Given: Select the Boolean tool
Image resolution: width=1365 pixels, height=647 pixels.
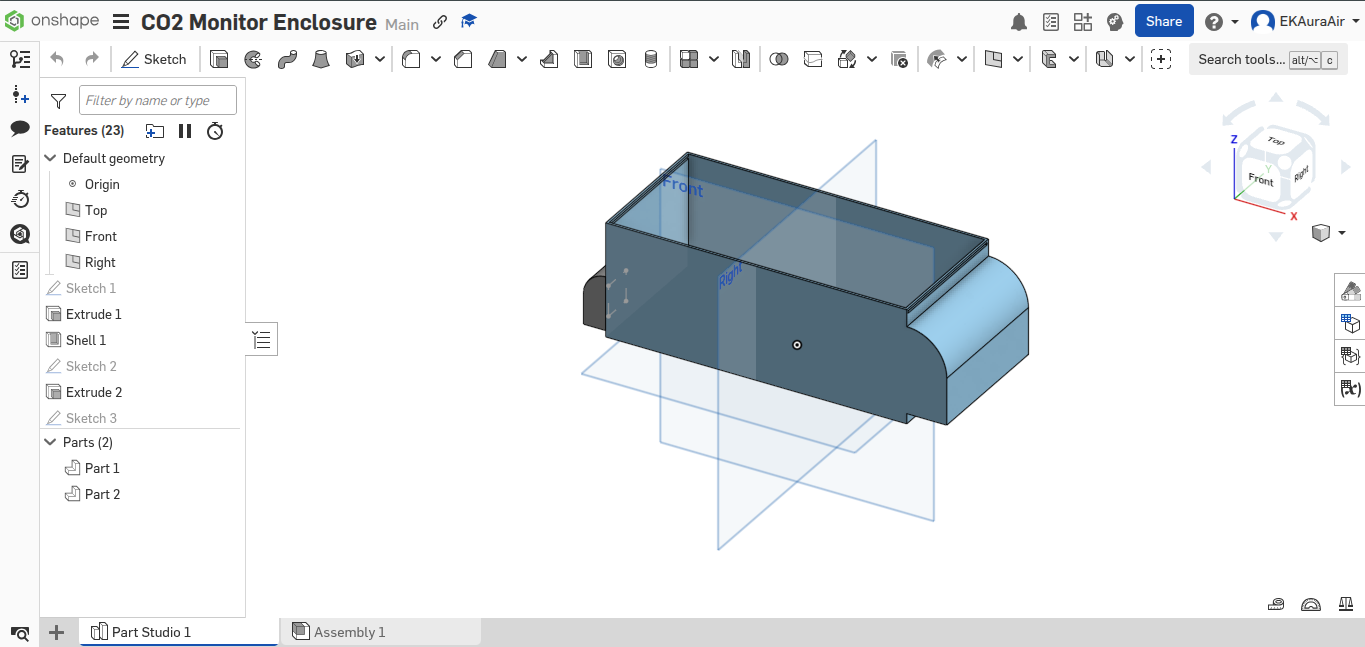Looking at the screenshot, I should 779,59.
